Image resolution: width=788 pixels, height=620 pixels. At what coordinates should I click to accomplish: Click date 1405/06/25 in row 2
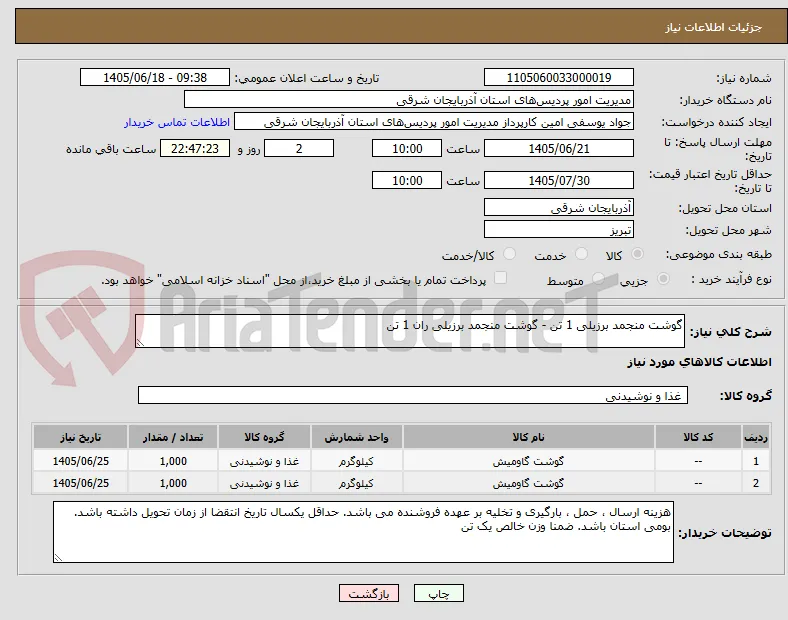click(x=80, y=483)
